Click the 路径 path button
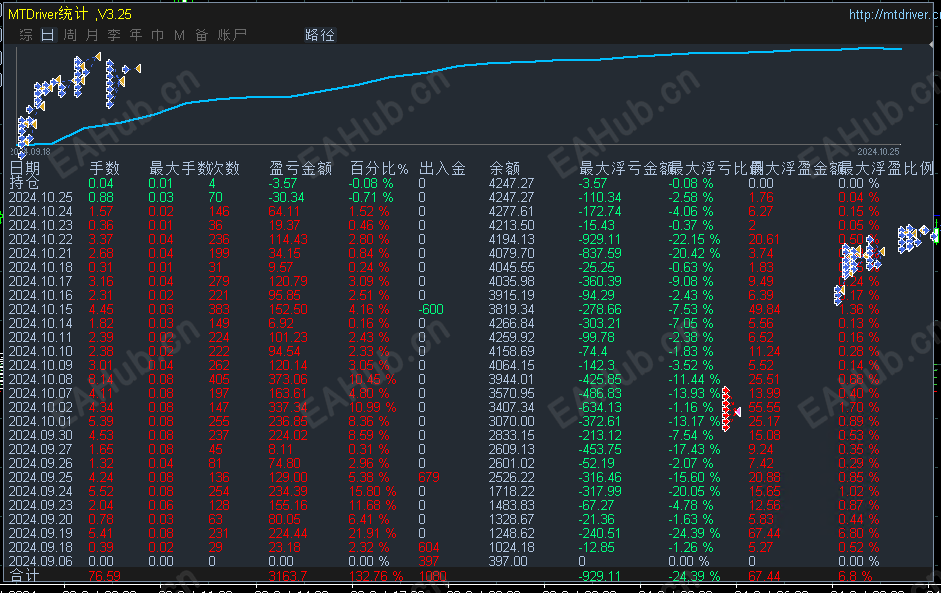 click(320, 35)
